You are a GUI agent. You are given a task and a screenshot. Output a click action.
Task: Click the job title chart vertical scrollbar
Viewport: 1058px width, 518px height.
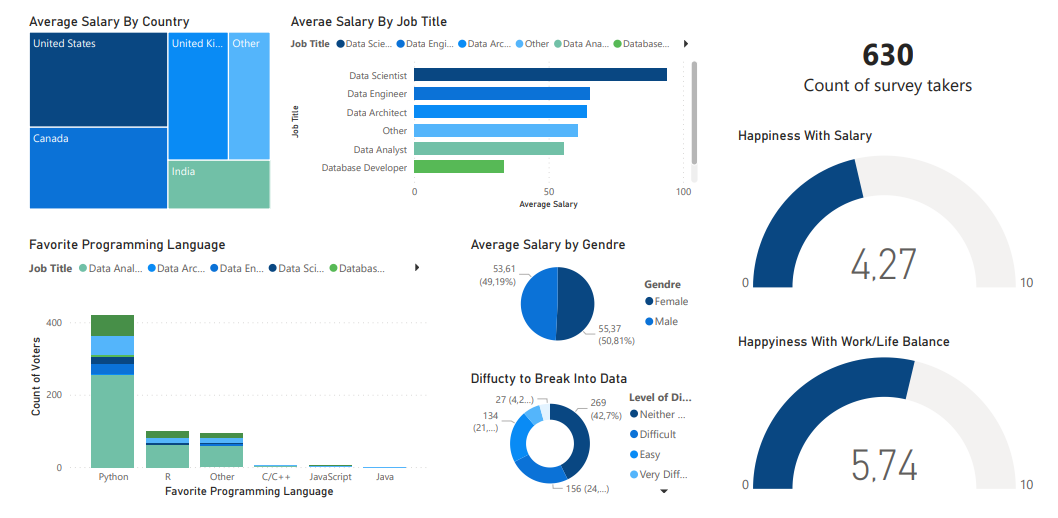point(694,112)
